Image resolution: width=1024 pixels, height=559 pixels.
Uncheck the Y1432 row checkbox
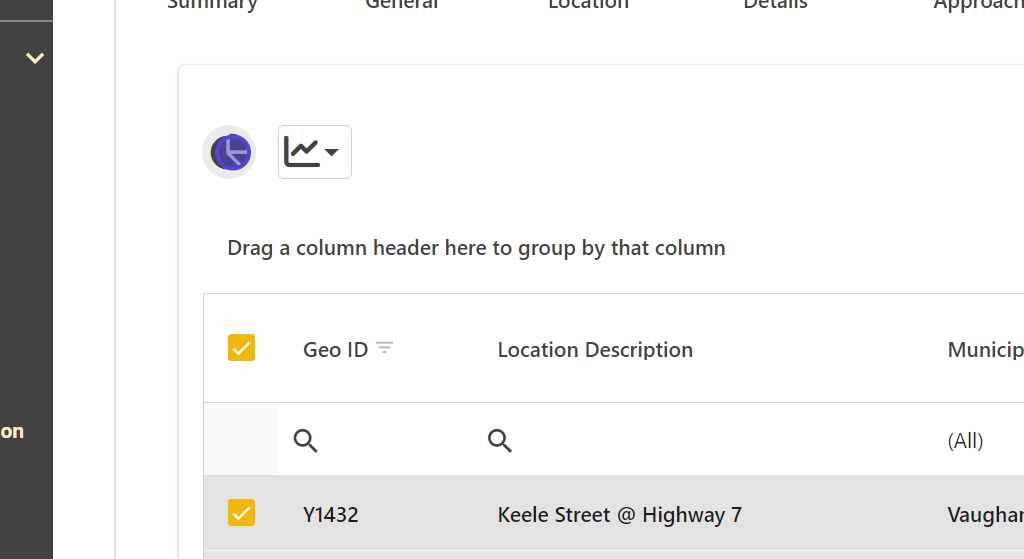241,513
